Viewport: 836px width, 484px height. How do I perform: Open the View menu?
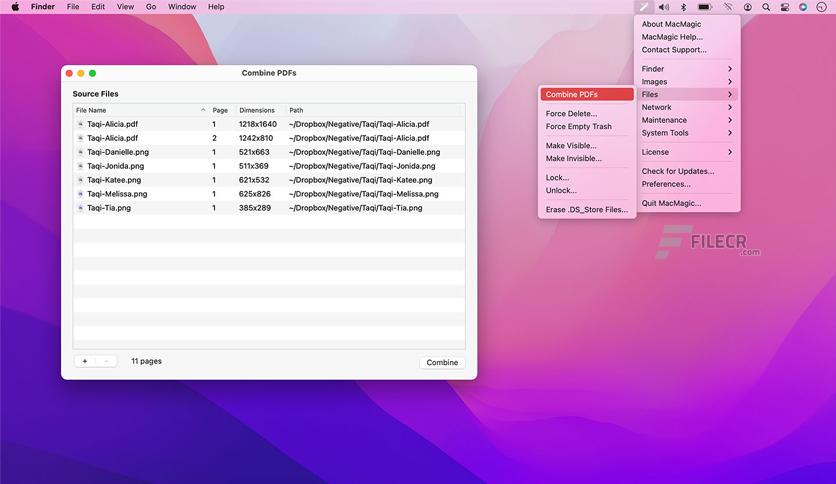[x=125, y=7]
